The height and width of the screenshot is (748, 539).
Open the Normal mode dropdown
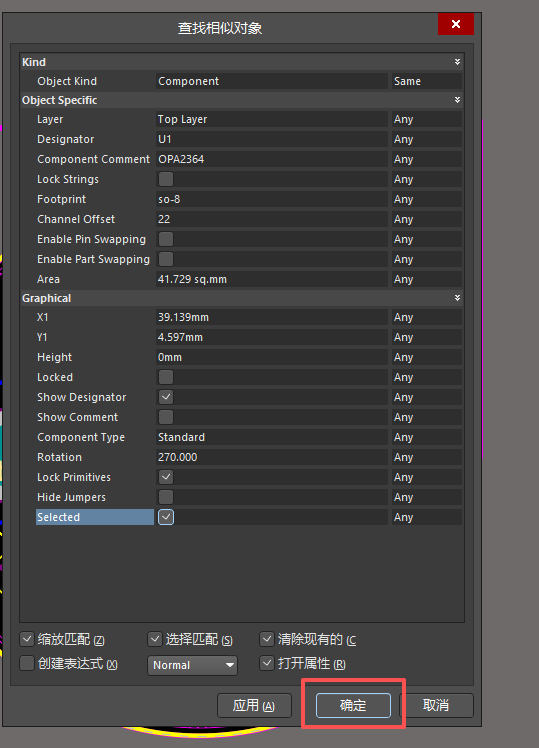192,665
